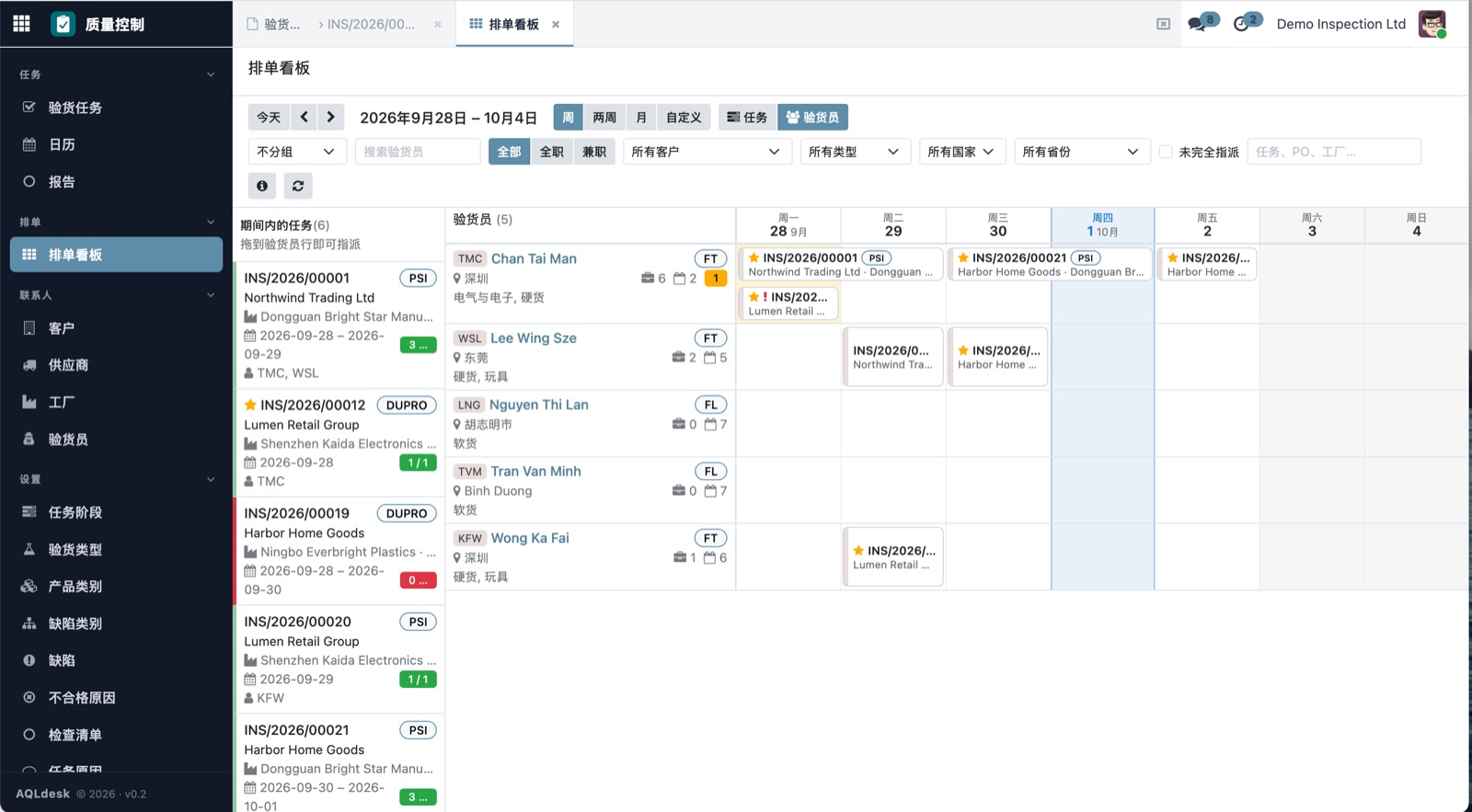1472x812 pixels.
Task: Open inspector Wong Ka Fai link
Action: click(x=530, y=538)
